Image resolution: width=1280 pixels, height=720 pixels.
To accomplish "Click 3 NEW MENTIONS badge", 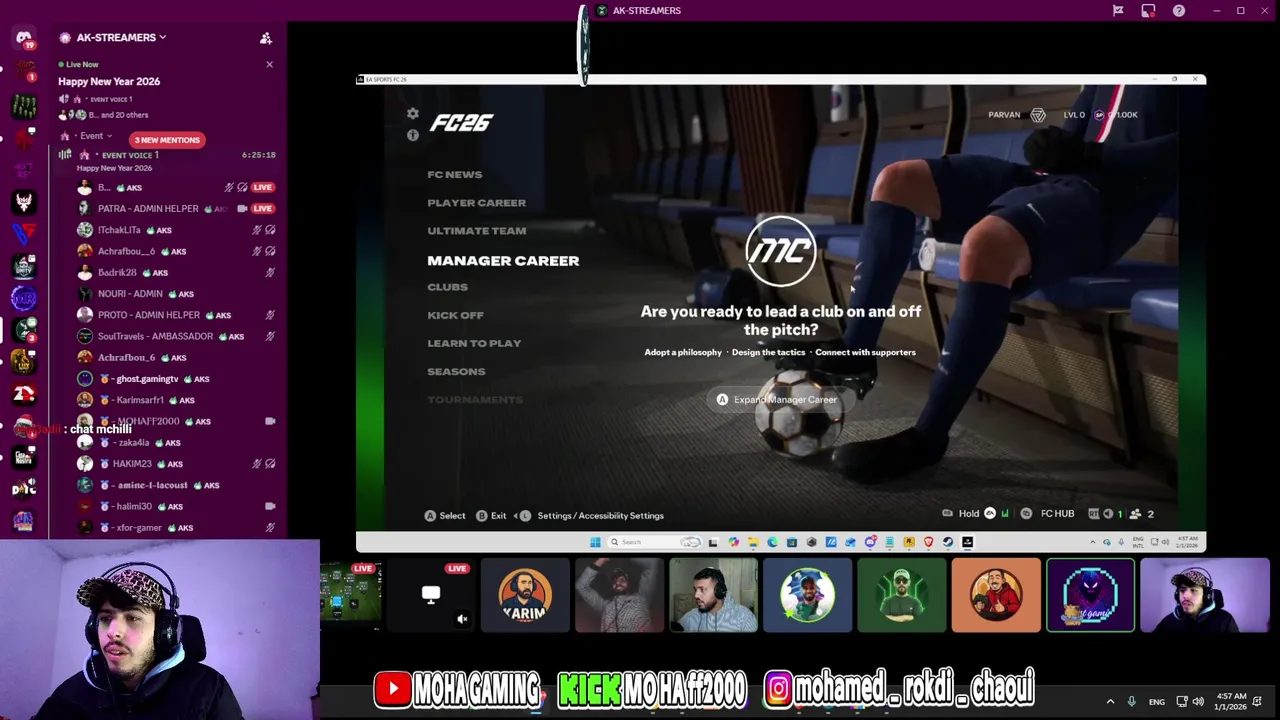I will [167, 140].
